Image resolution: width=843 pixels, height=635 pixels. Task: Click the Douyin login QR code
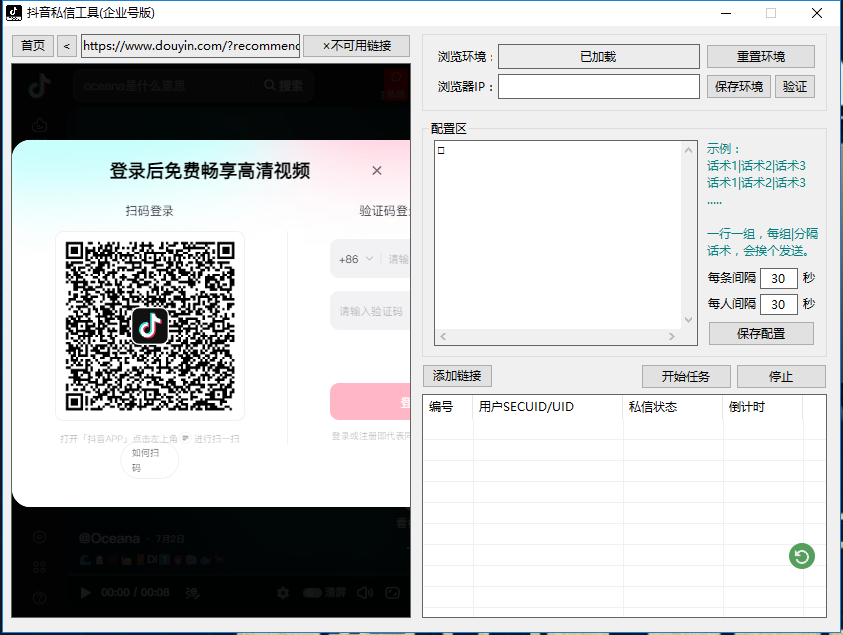(x=150, y=326)
